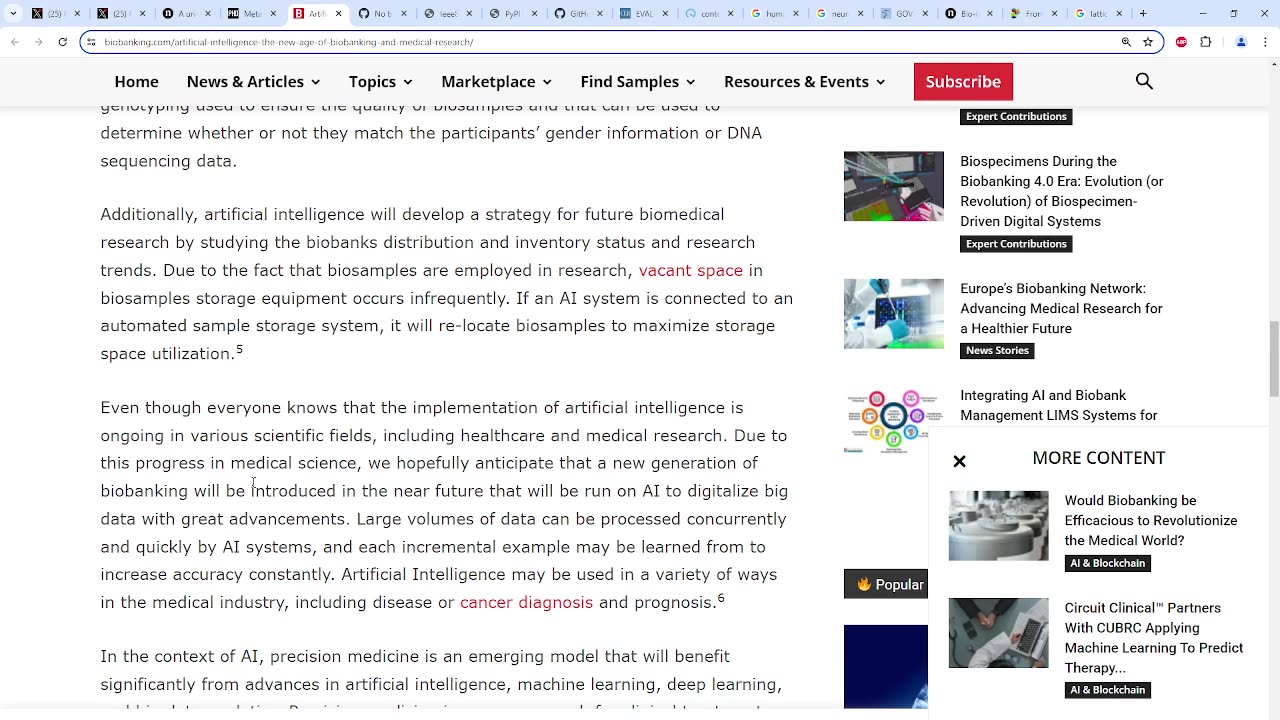View site information icon in address bar

click(92, 42)
